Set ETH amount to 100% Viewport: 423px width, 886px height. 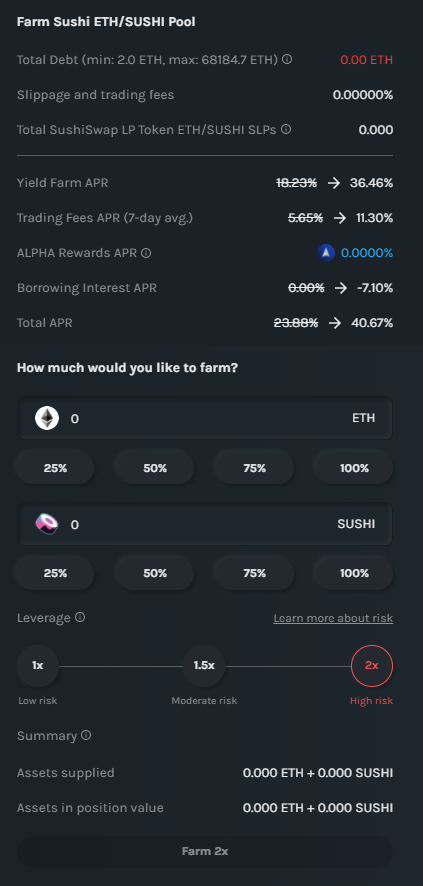pyautogui.click(x=354, y=468)
